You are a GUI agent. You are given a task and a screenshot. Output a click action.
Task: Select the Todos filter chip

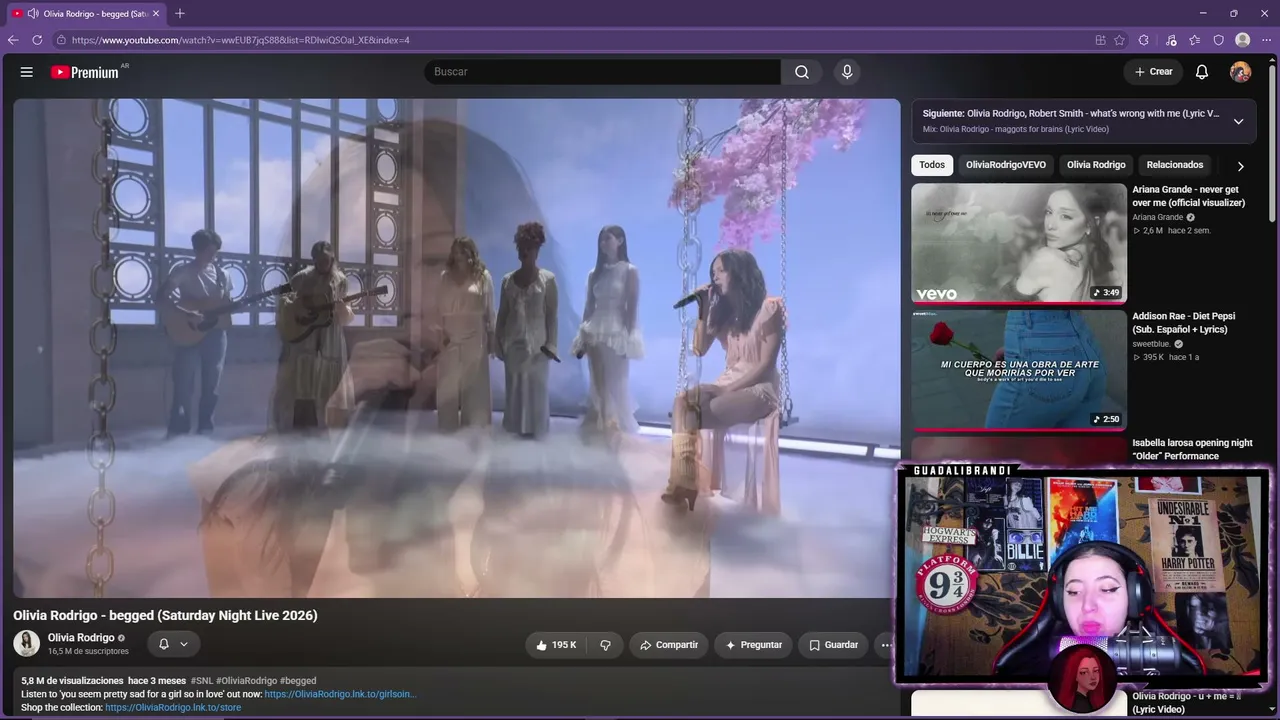(932, 165)
